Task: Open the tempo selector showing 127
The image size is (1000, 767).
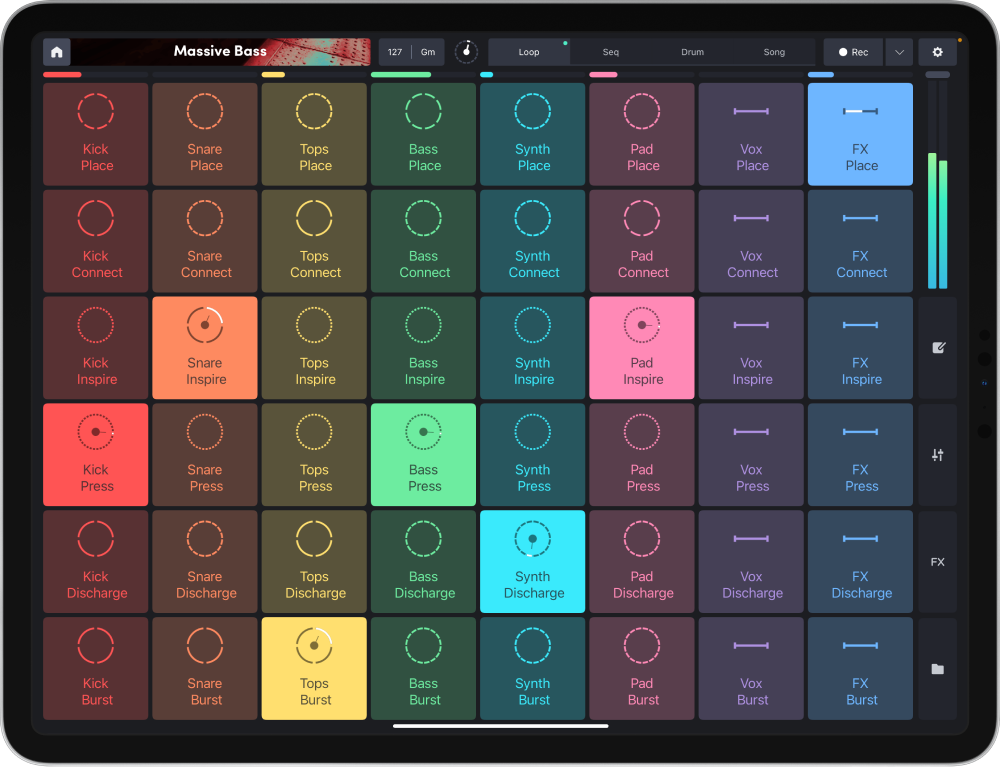Action: (x=395, y=51)
